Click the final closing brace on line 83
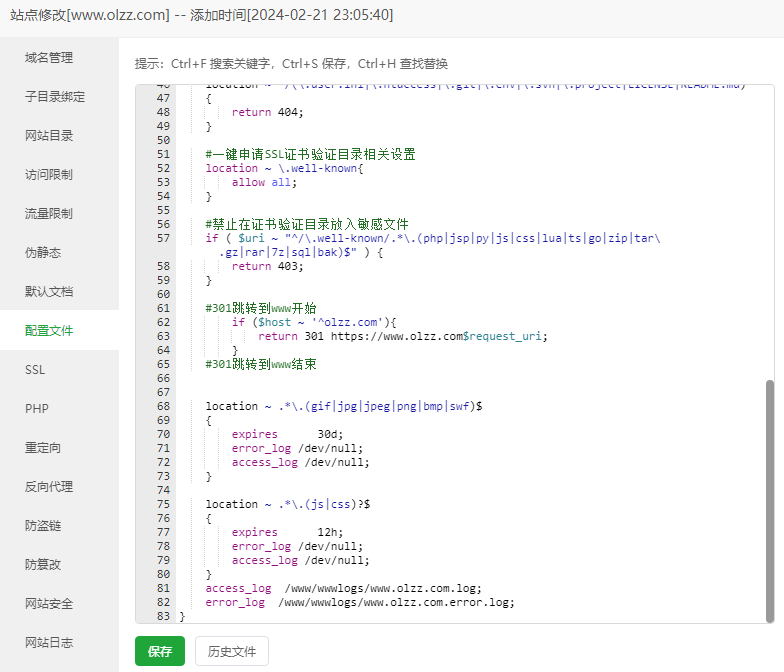Image resolution: width=784 pixels, height=672 pixels. (x=182, y=616)
